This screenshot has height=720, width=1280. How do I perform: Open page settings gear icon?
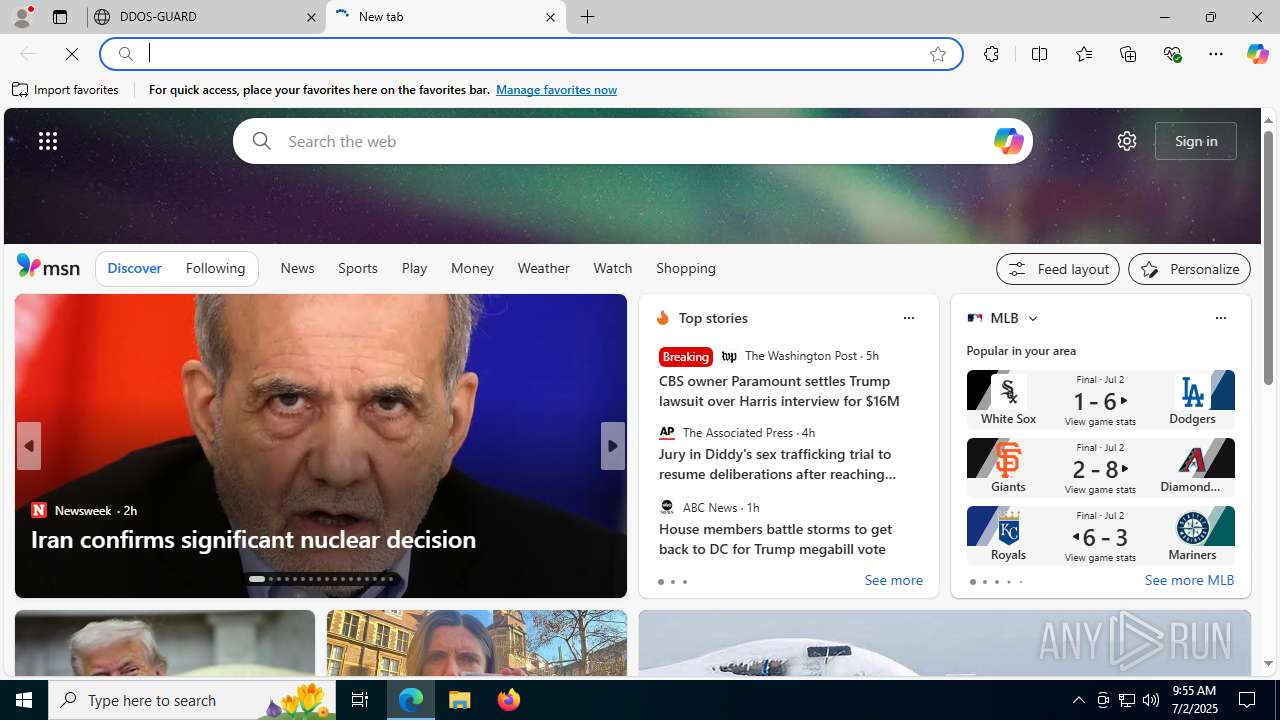click(x=1127, y=141)
